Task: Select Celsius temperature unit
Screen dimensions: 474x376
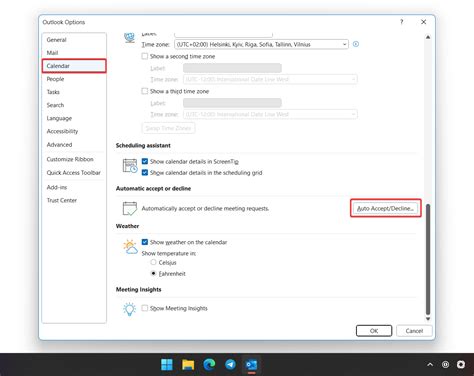Action: coord(153,262)
